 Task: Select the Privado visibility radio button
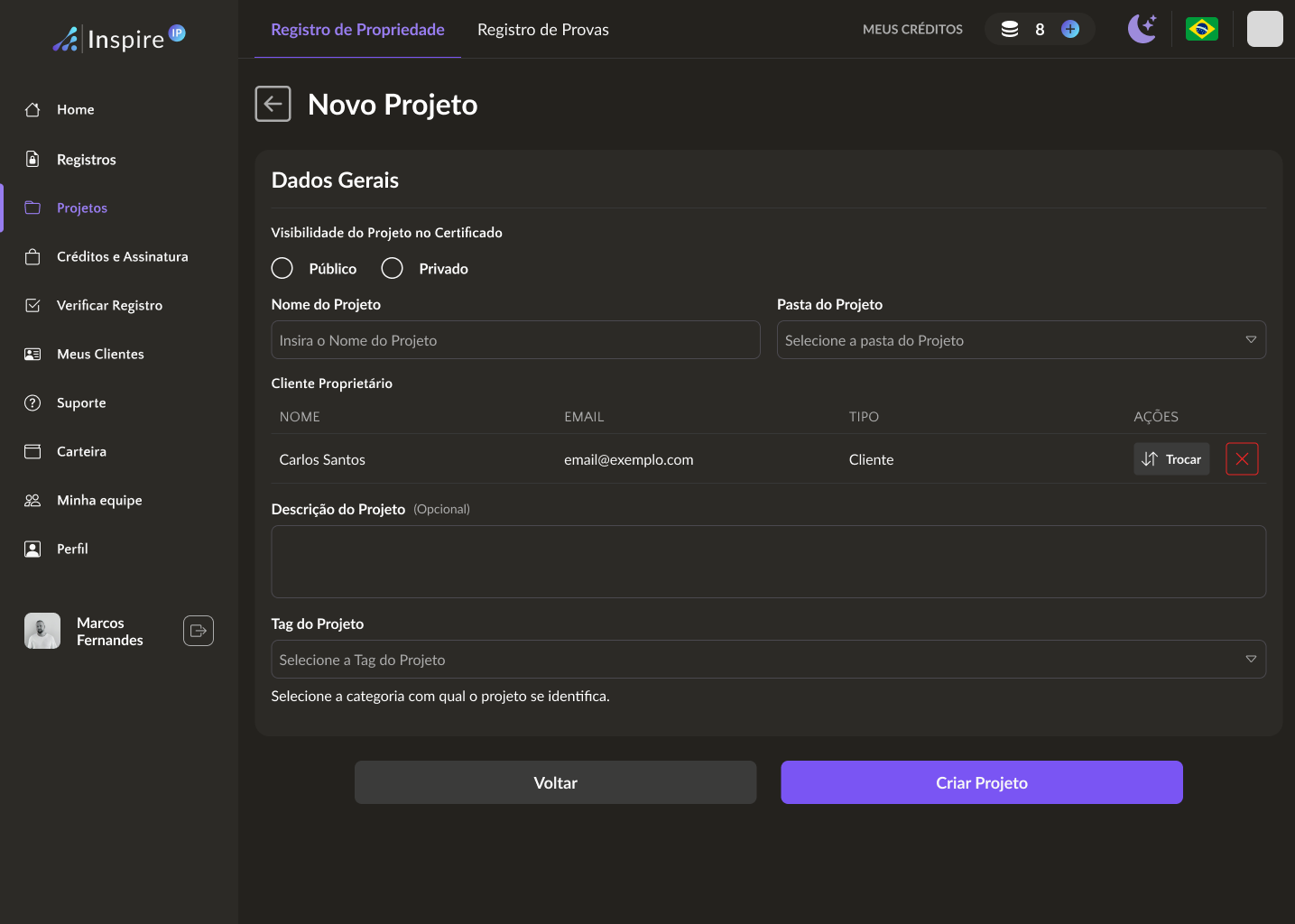(x=393, y=269)
